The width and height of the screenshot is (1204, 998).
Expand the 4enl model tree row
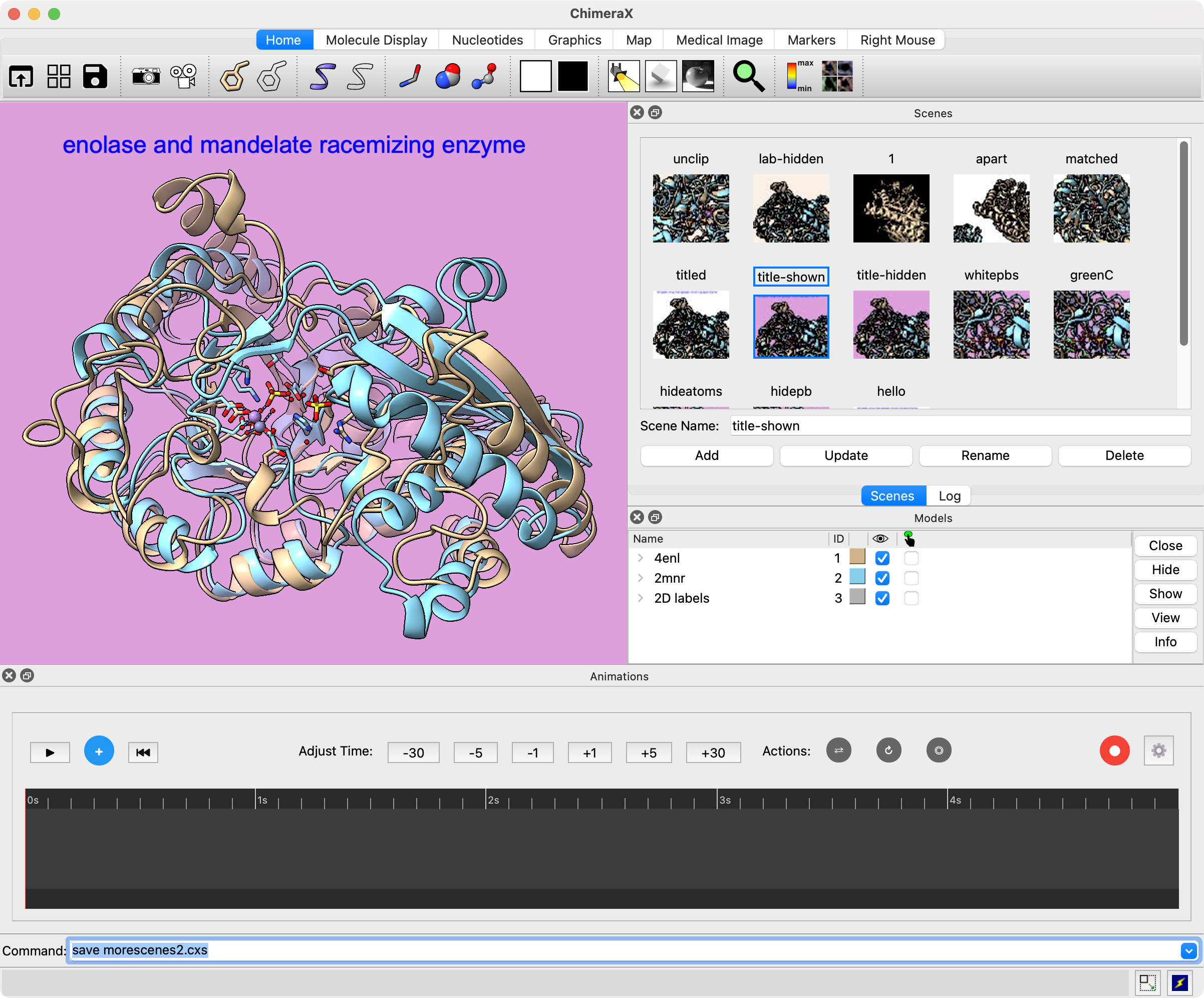(641, 558)
